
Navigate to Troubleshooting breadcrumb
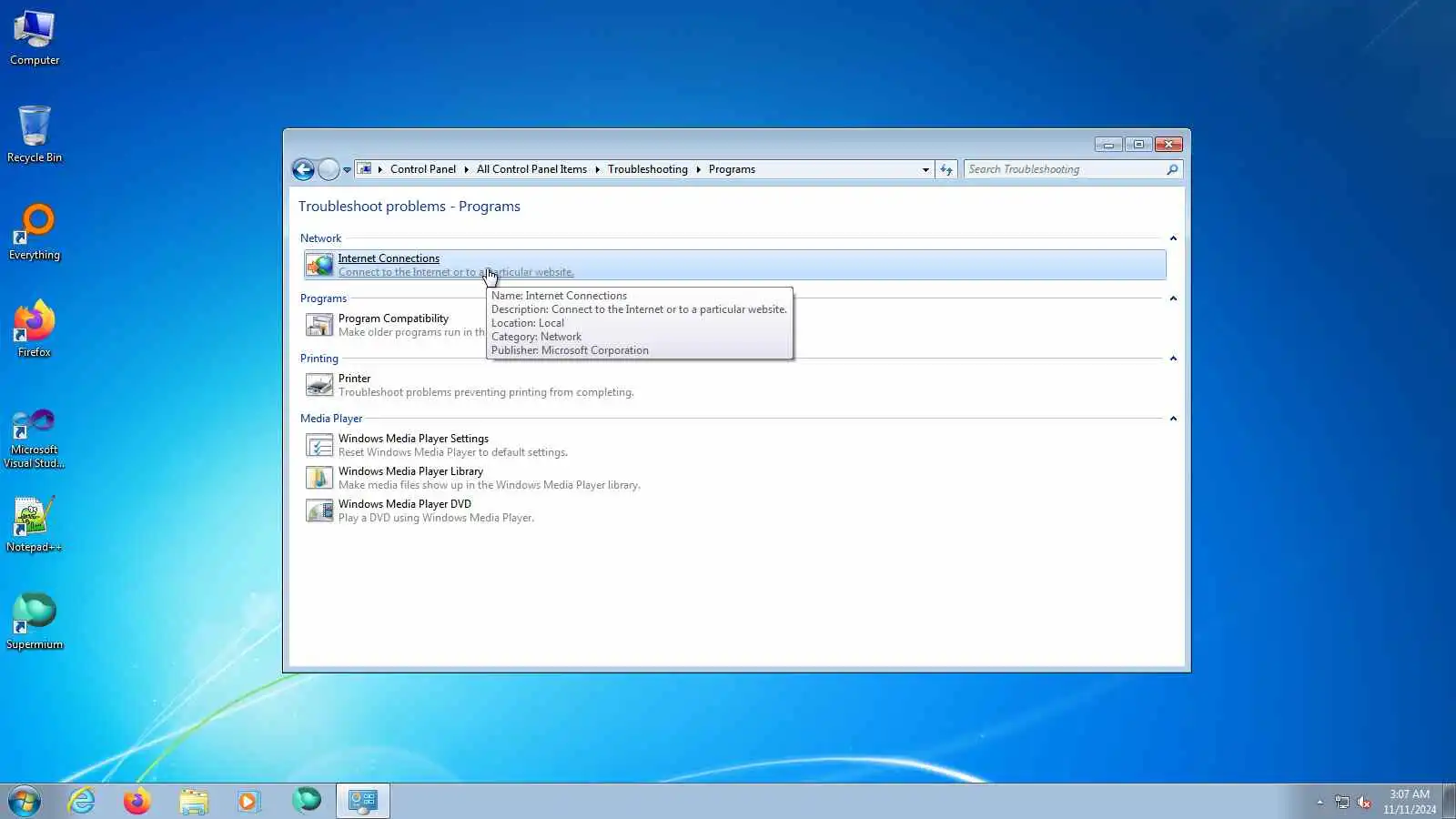648,169
